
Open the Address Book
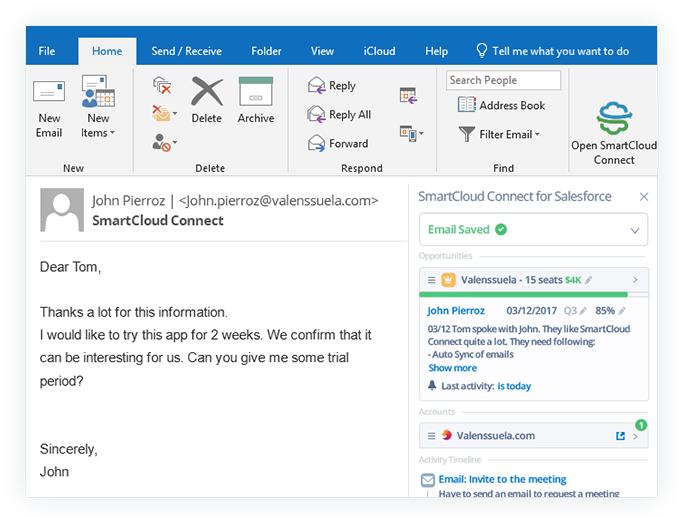pyautogui.click(x=501, y=105)
